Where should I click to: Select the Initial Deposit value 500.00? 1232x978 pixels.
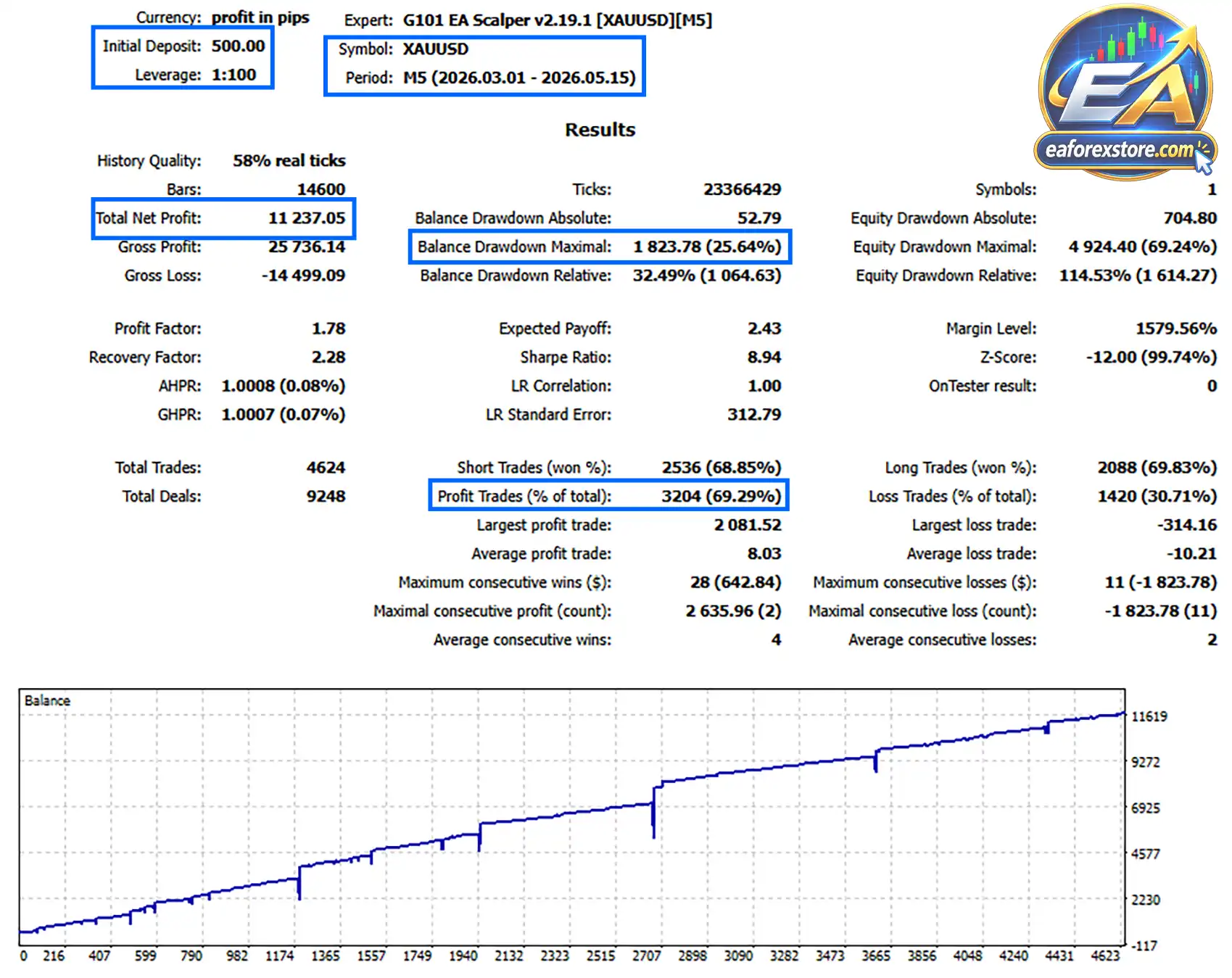[x=238, y=46]
